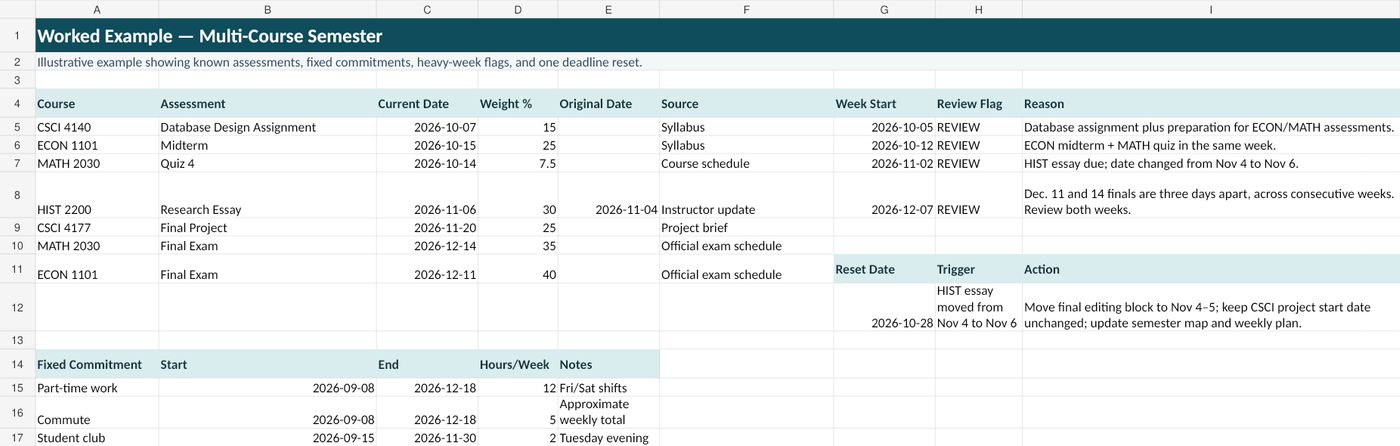Click the 'Illustrative example showing known assessments' subtitle cell

coord(717,62)
